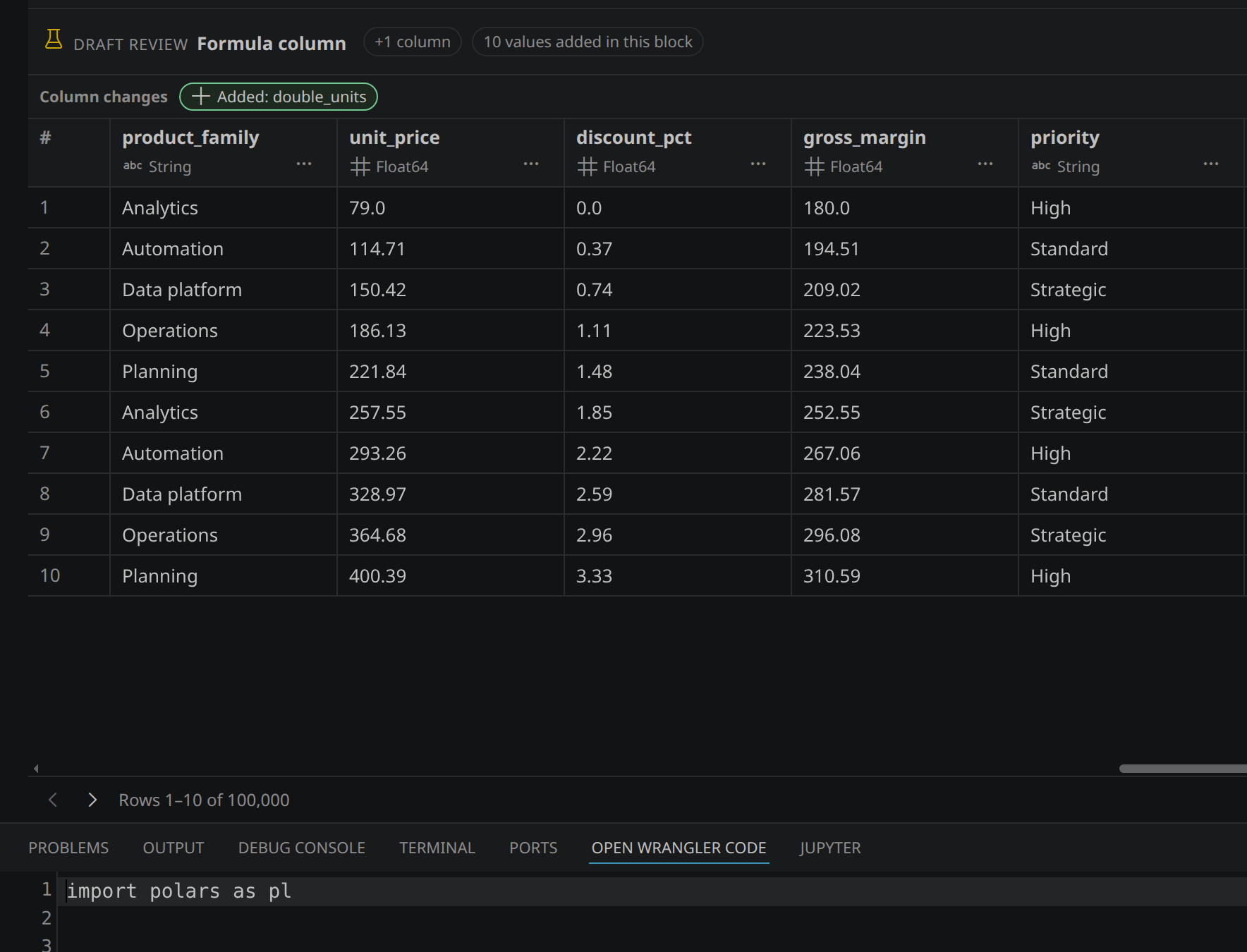Image resolution: width=1247 pixels, height=952 pixels.
Task: Open the TERMINAL tab
Action: [437, 848]
